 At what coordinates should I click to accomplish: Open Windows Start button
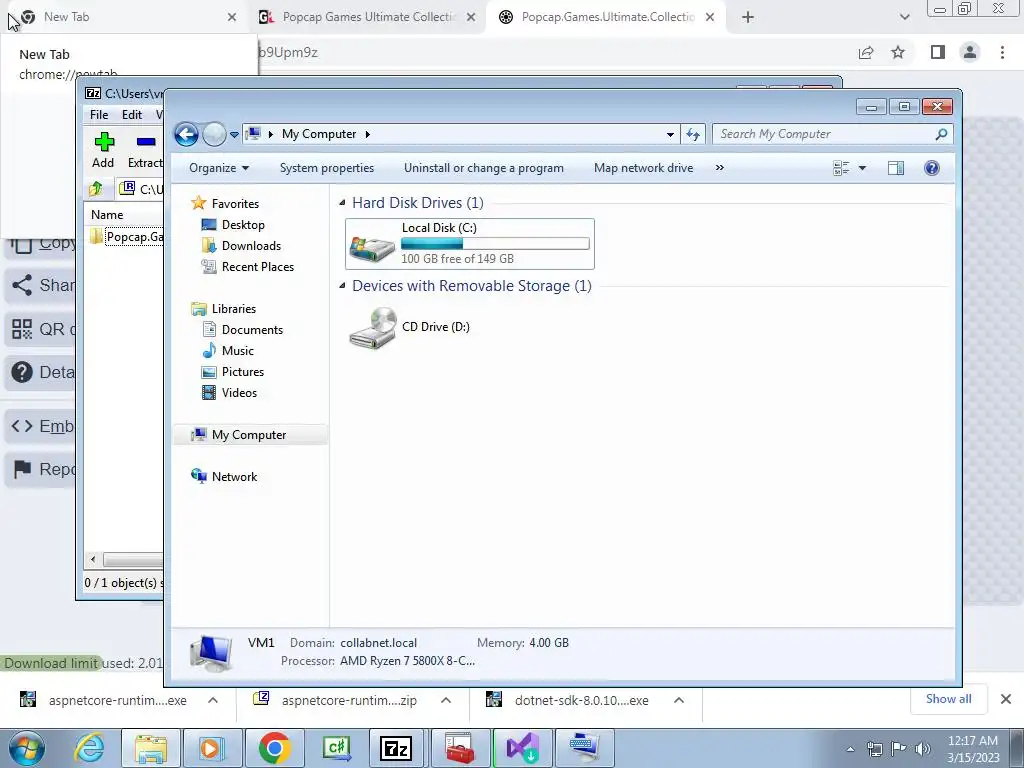[x=27, y=748]
